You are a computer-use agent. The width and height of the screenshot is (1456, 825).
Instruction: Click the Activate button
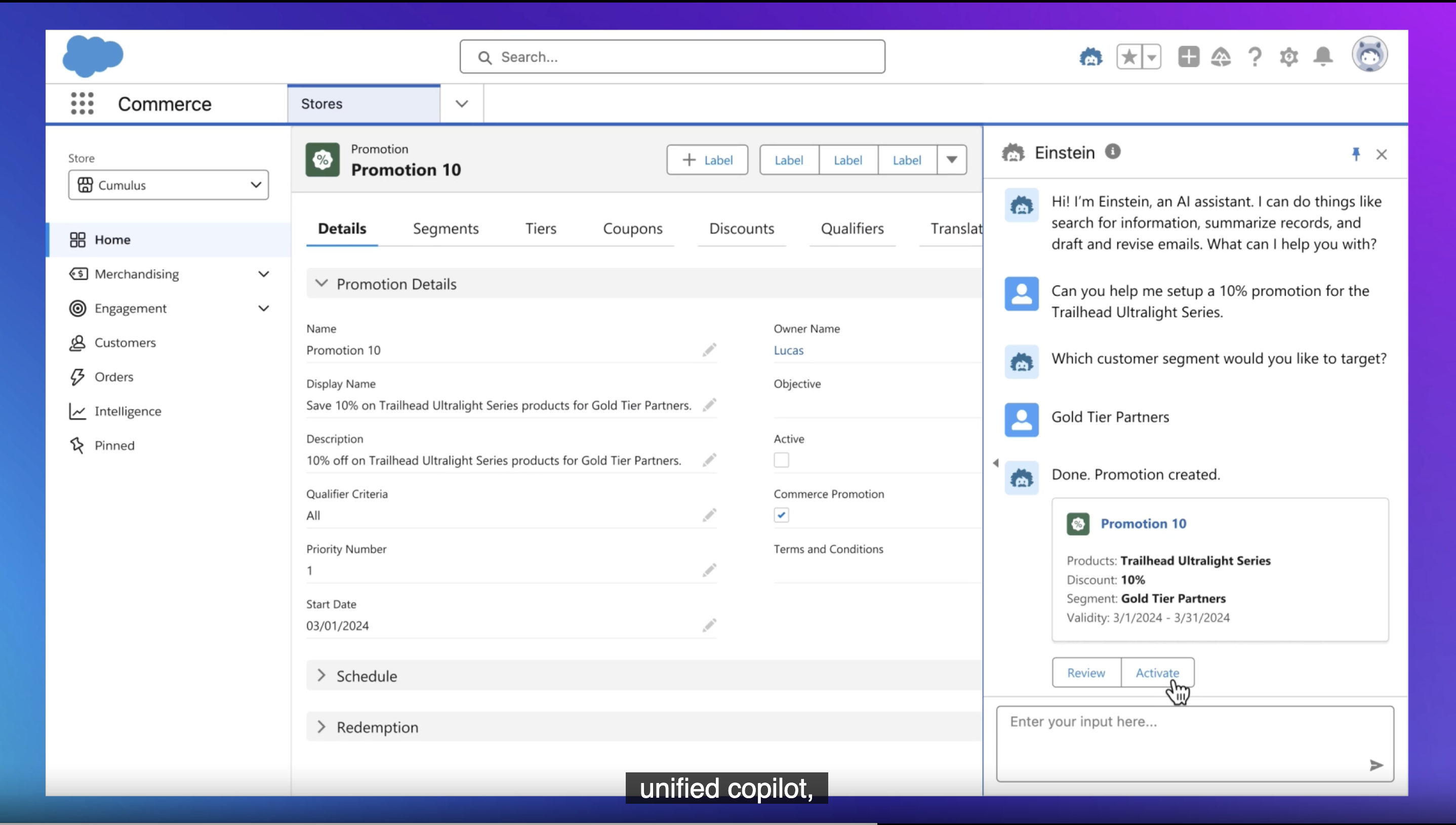[1157, 673]
